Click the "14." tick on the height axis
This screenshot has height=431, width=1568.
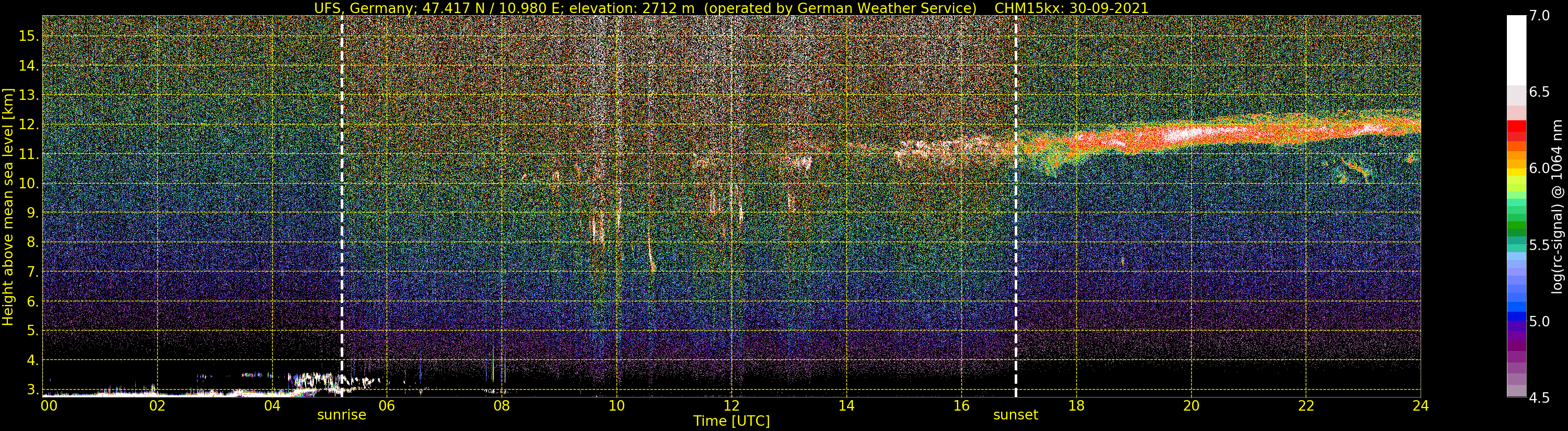pyautogui.click(x=29, y=66)
